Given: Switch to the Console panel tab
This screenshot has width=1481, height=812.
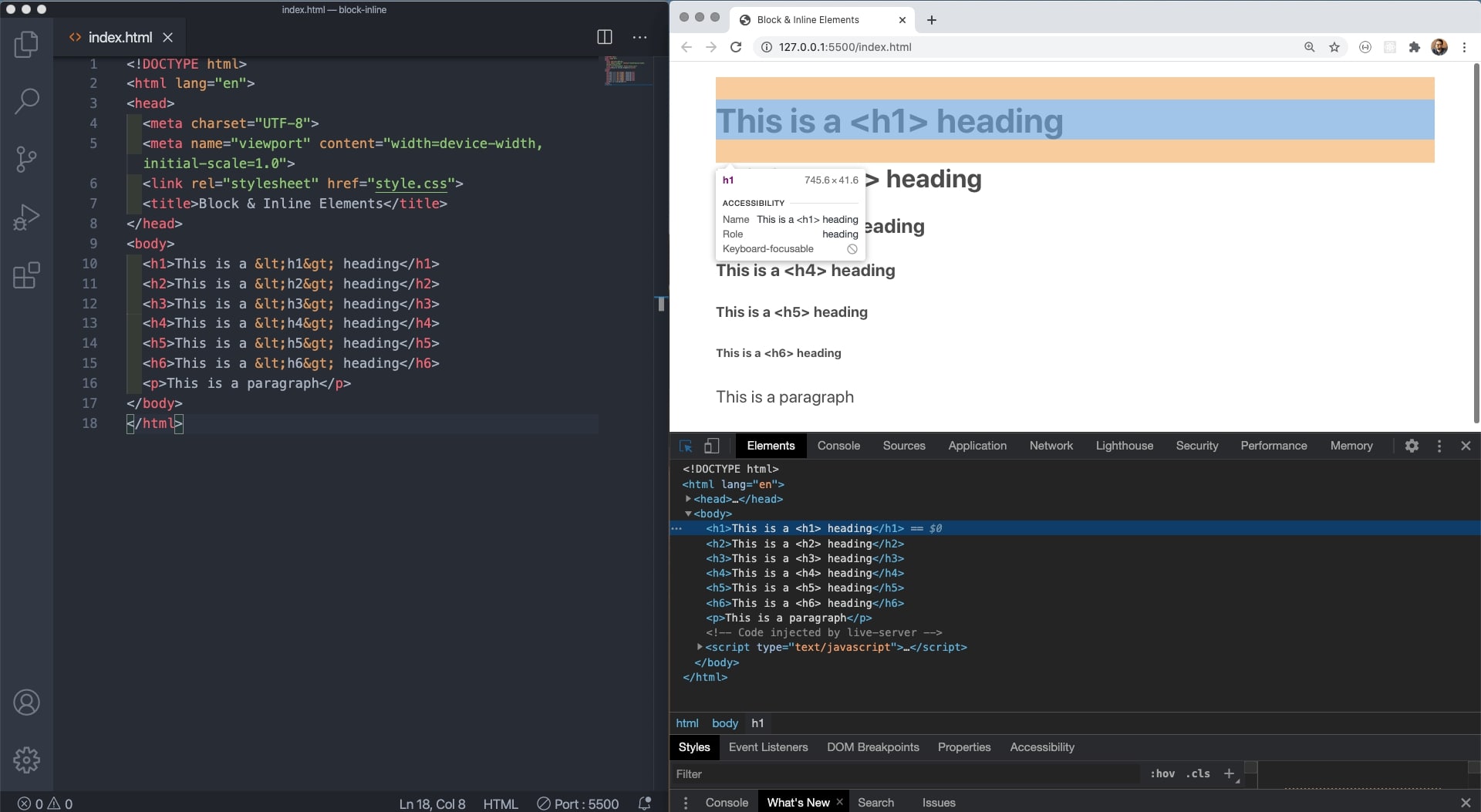Looking at the screenshot, I should [838, 446].
